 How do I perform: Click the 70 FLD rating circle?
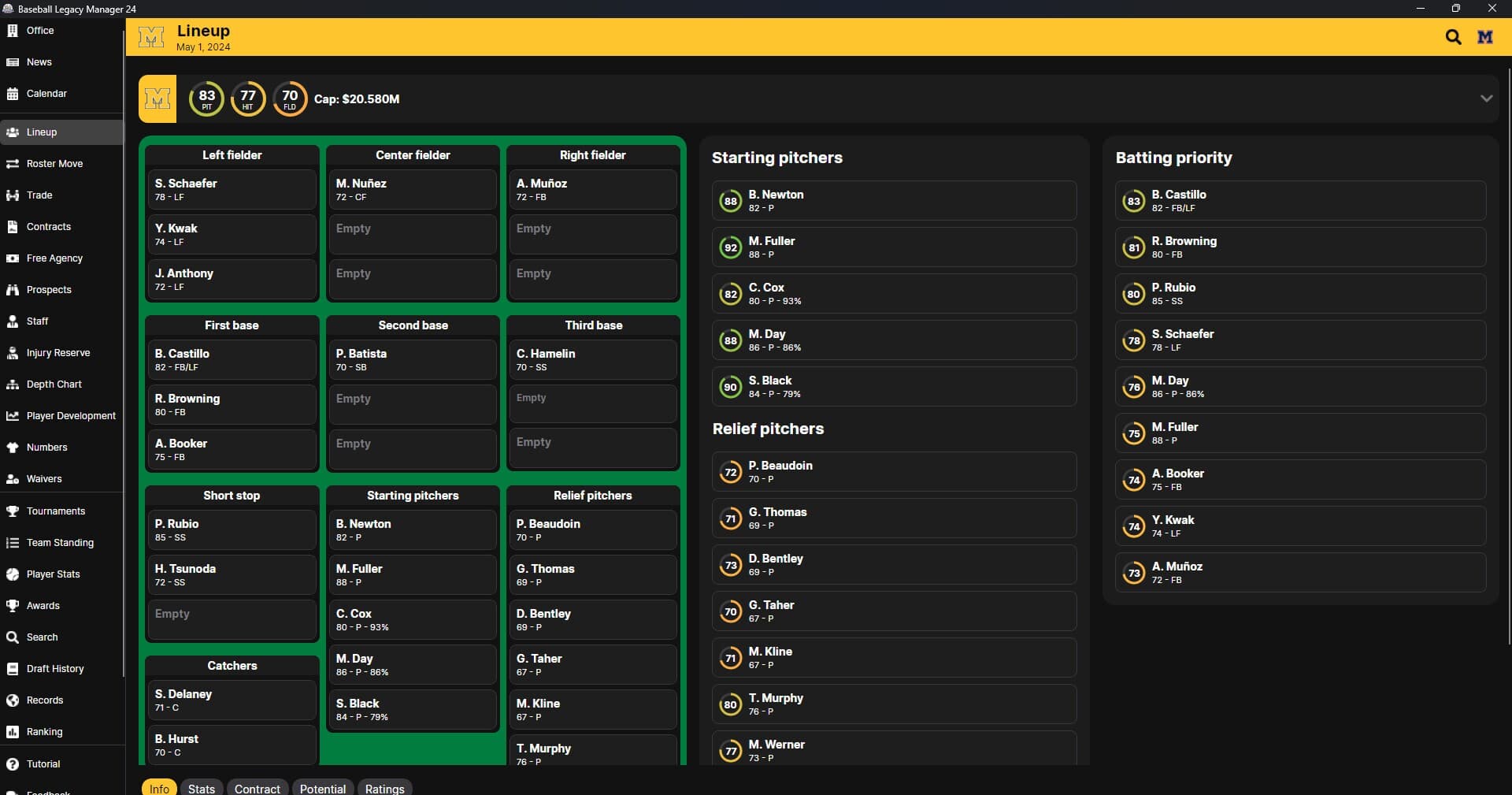pos(290,99)
